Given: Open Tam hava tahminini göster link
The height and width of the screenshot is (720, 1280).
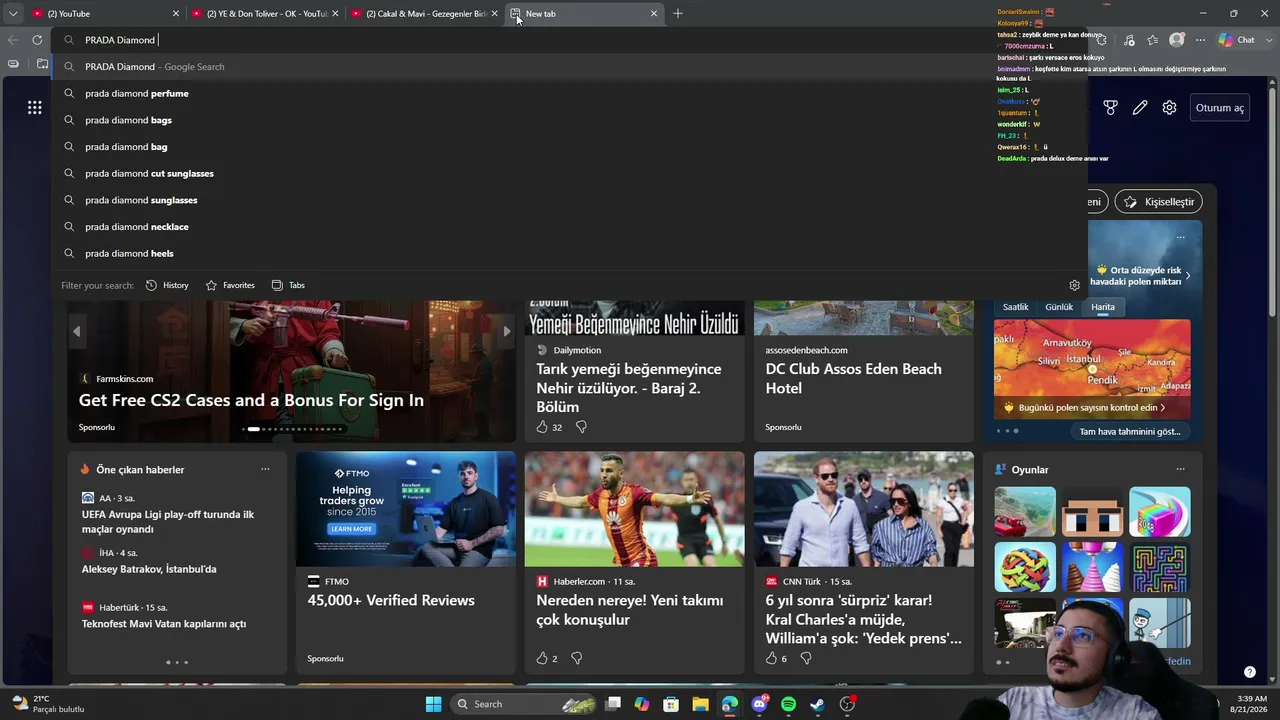Looking at the screenshot, I should pyautogui.click(x=1130, y=432).
